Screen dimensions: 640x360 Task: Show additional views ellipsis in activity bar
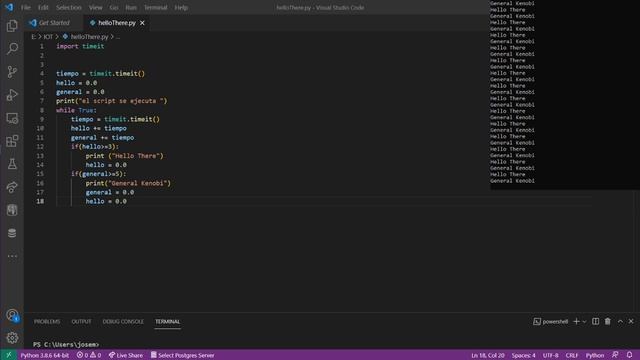point(12,256)
